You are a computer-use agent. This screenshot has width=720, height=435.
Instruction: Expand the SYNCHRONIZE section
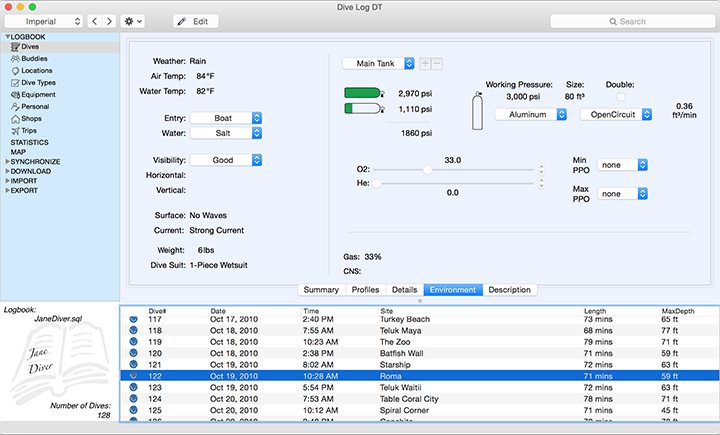coord(7,162)
